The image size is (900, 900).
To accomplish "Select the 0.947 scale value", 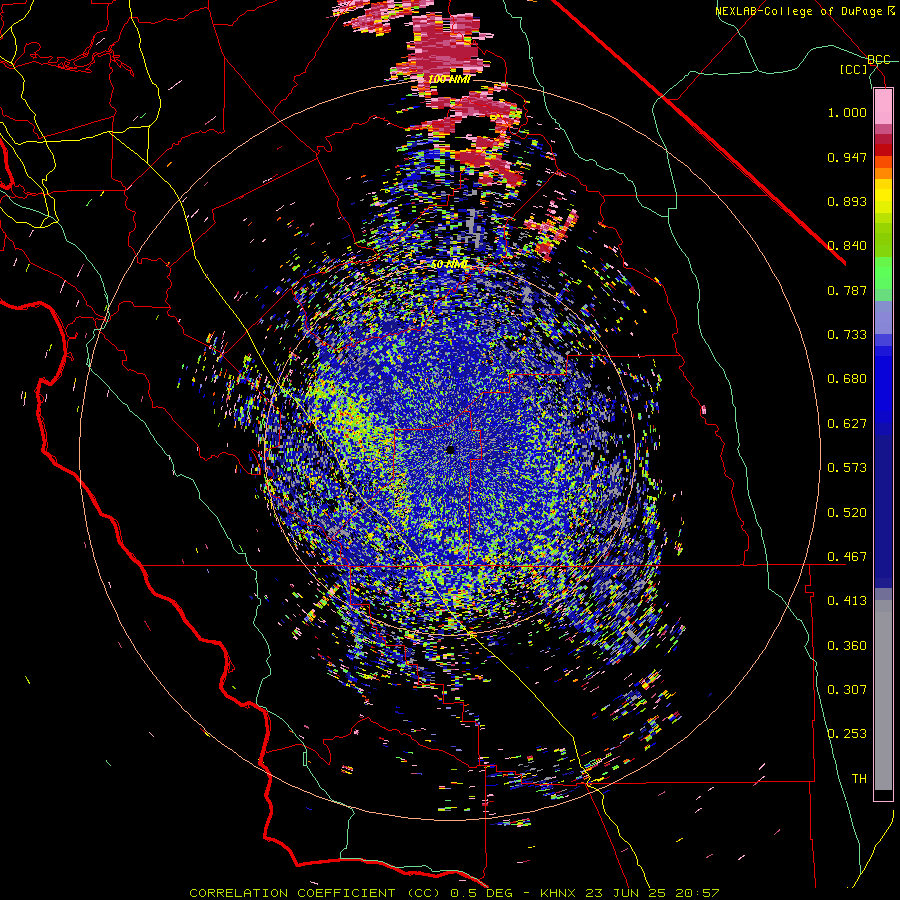I will pyautogui.click(x=847, y=157).
